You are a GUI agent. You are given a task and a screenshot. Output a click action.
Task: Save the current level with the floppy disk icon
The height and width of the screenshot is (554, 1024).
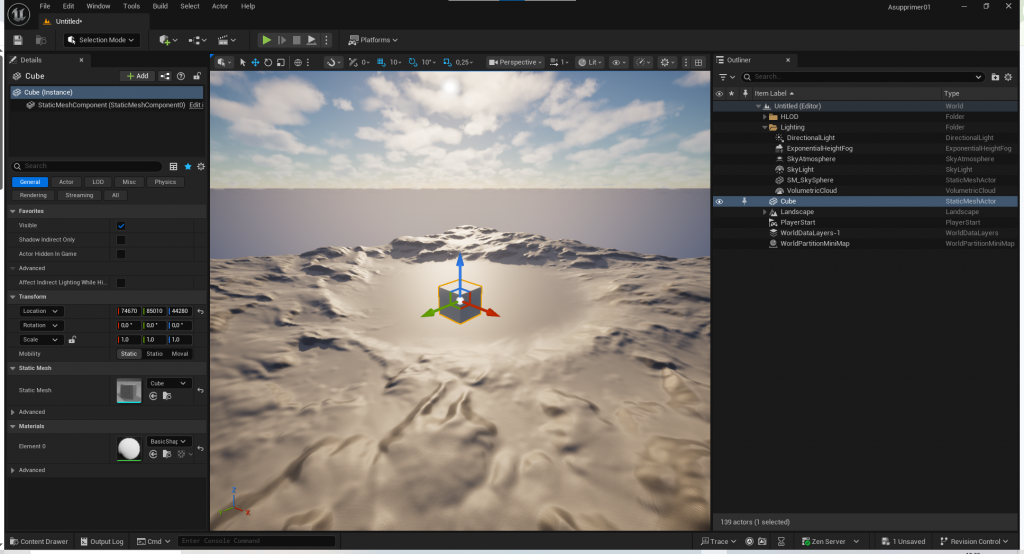[18, 40]
